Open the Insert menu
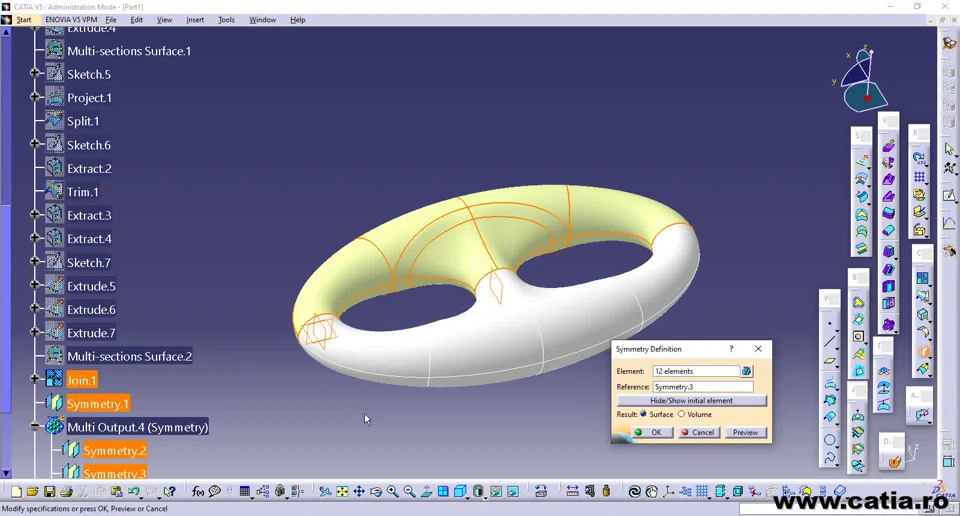 coord(195,20)
